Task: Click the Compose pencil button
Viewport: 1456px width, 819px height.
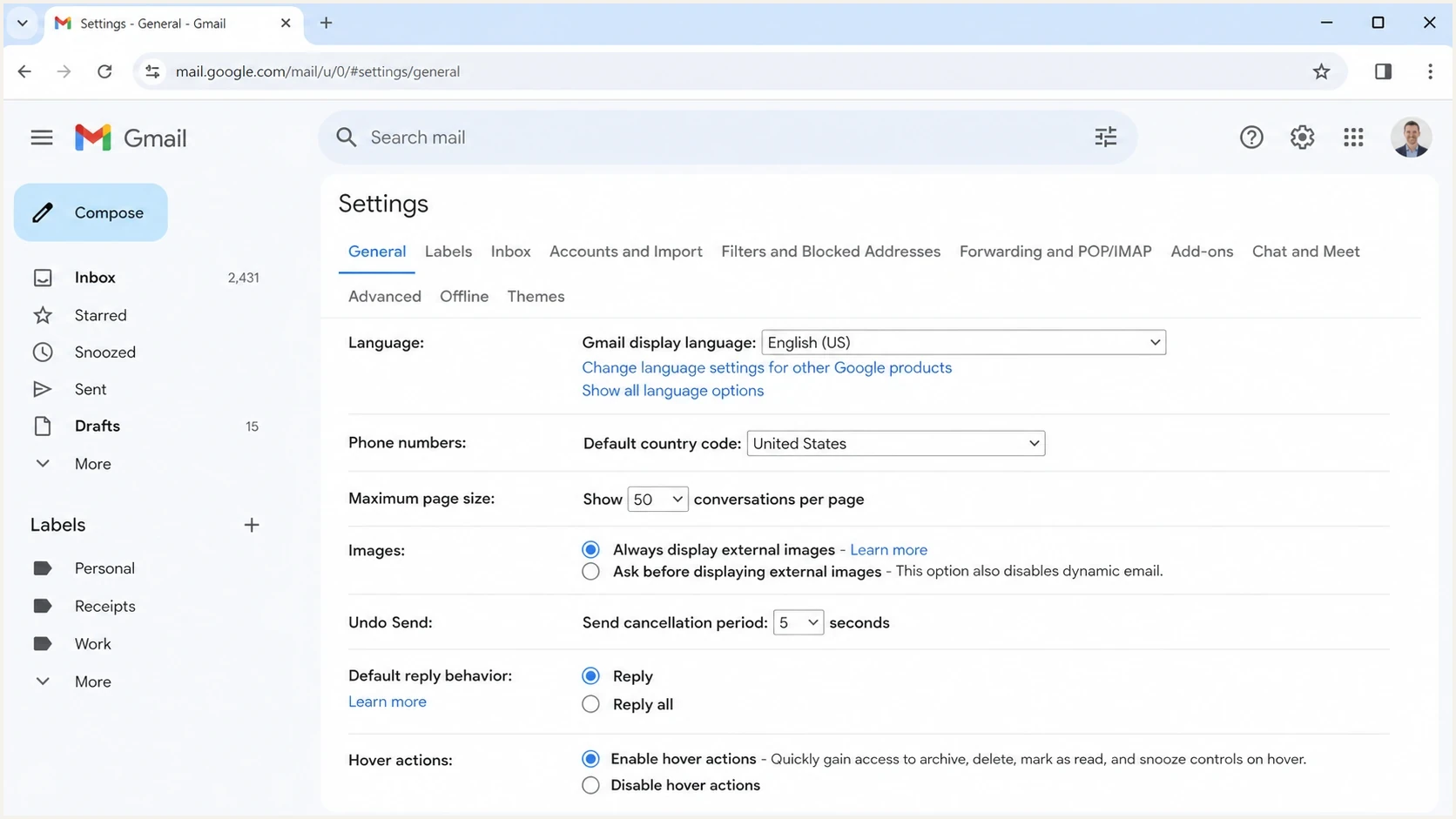Action: pos(91,212)
